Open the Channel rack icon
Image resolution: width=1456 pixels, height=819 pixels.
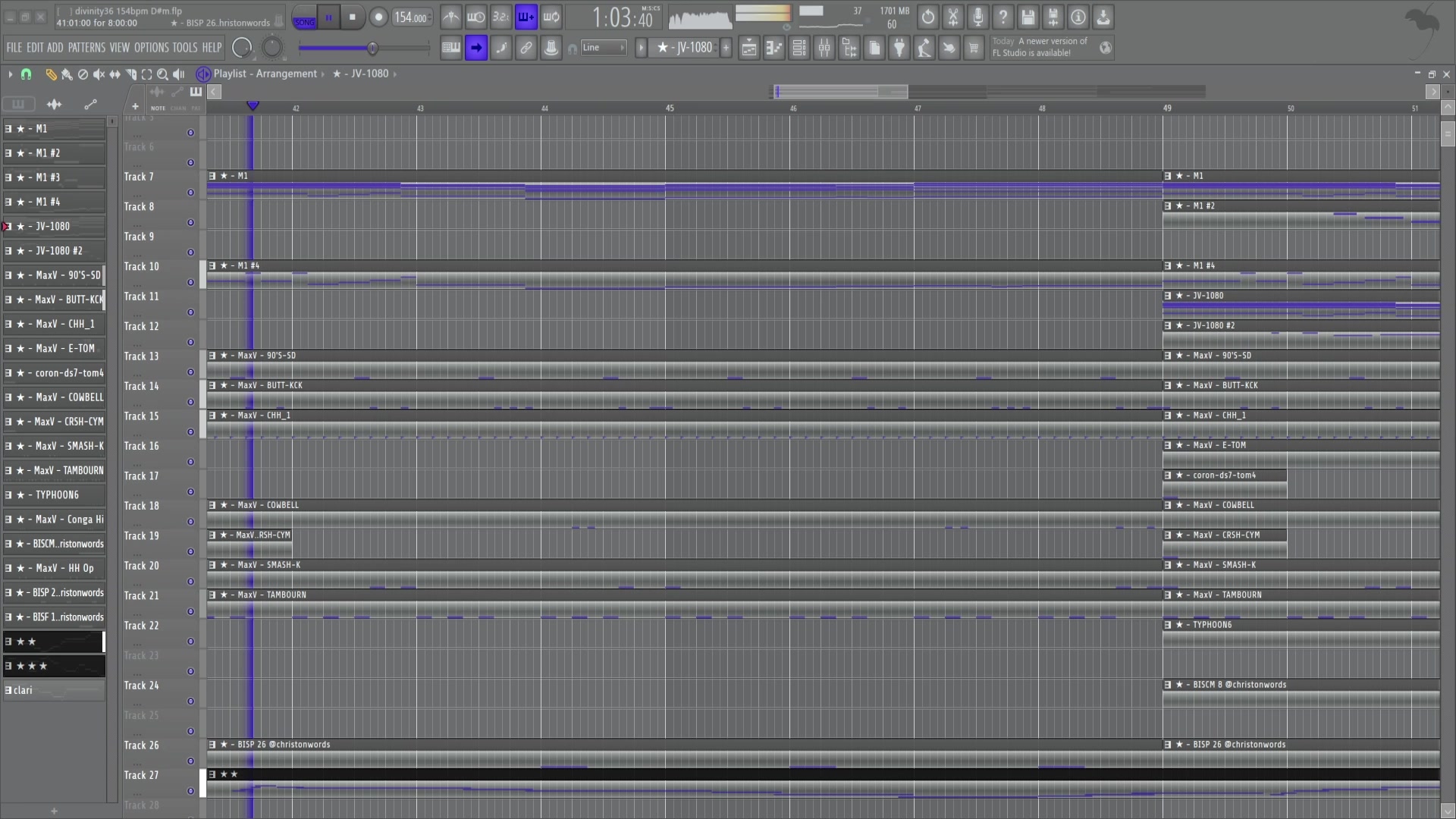[799, 48]
